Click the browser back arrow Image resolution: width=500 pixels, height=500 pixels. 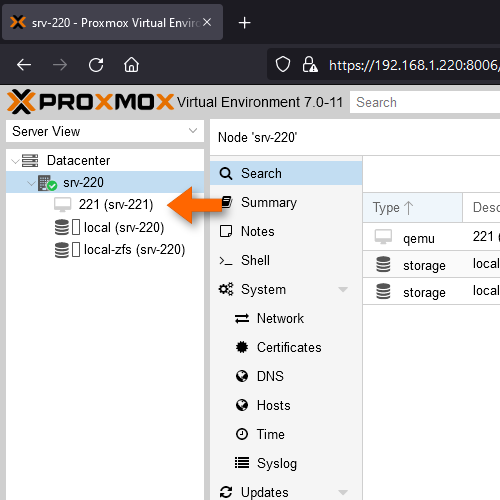click(x=24, y=65)
